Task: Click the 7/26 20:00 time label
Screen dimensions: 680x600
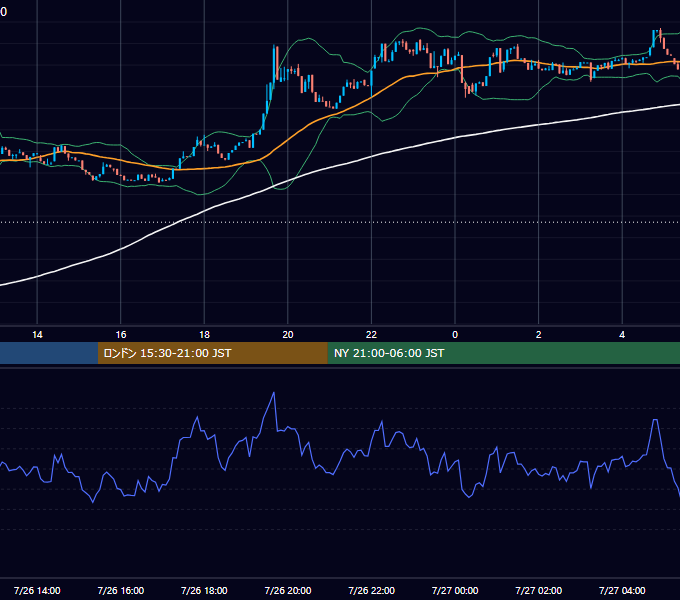Action: click(x=288, y=590)
